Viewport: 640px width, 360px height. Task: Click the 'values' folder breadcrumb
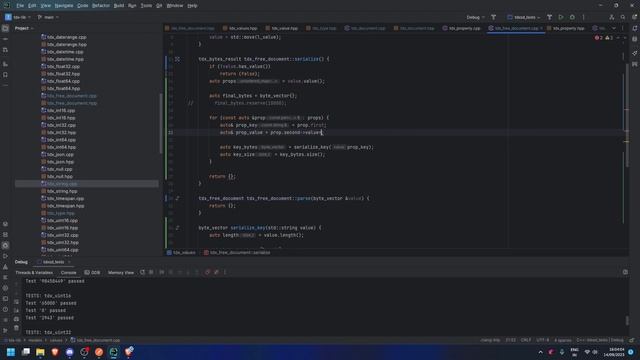56,340
